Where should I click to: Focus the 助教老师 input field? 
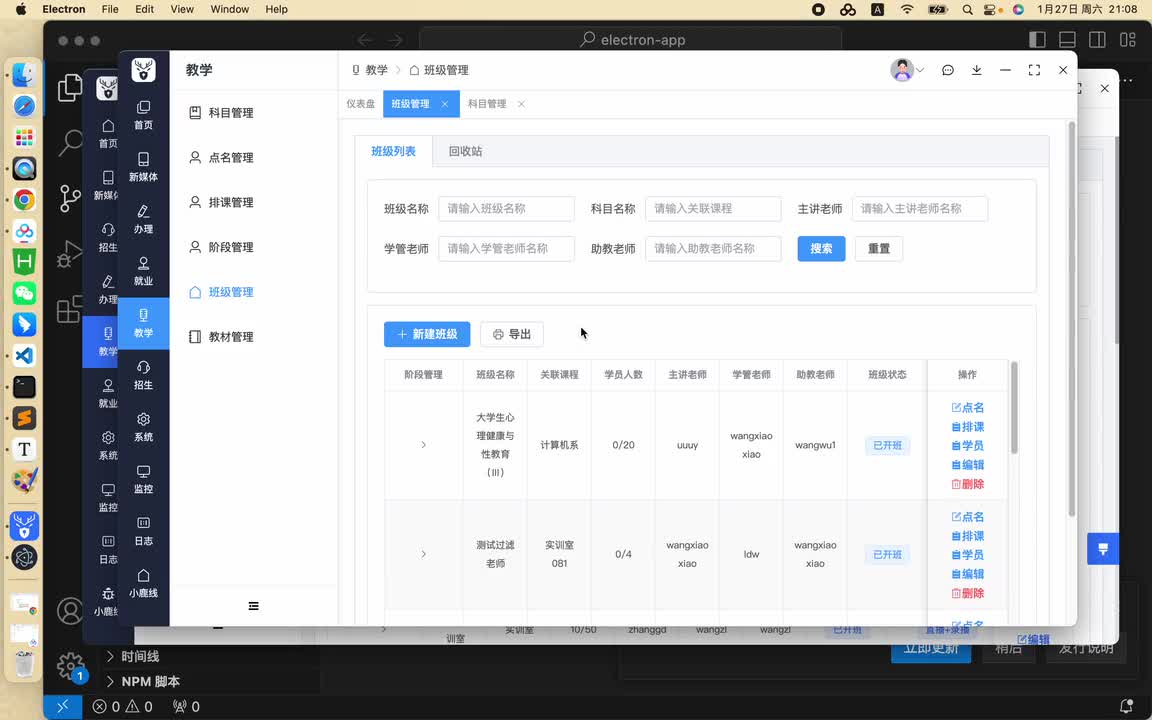(x=713, y=248)
